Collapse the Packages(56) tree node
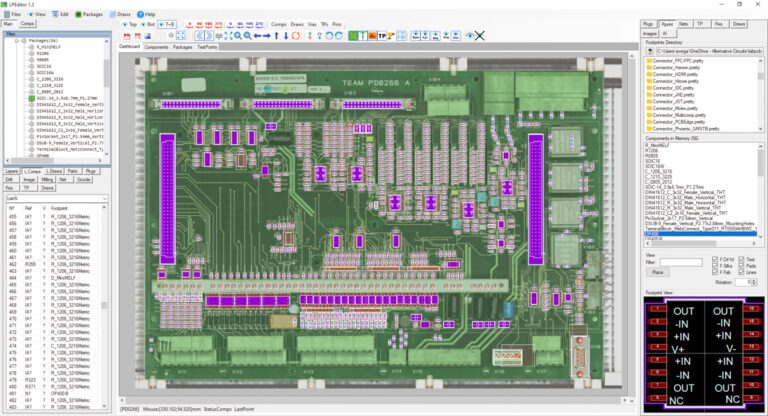 (x=16, y=41)
